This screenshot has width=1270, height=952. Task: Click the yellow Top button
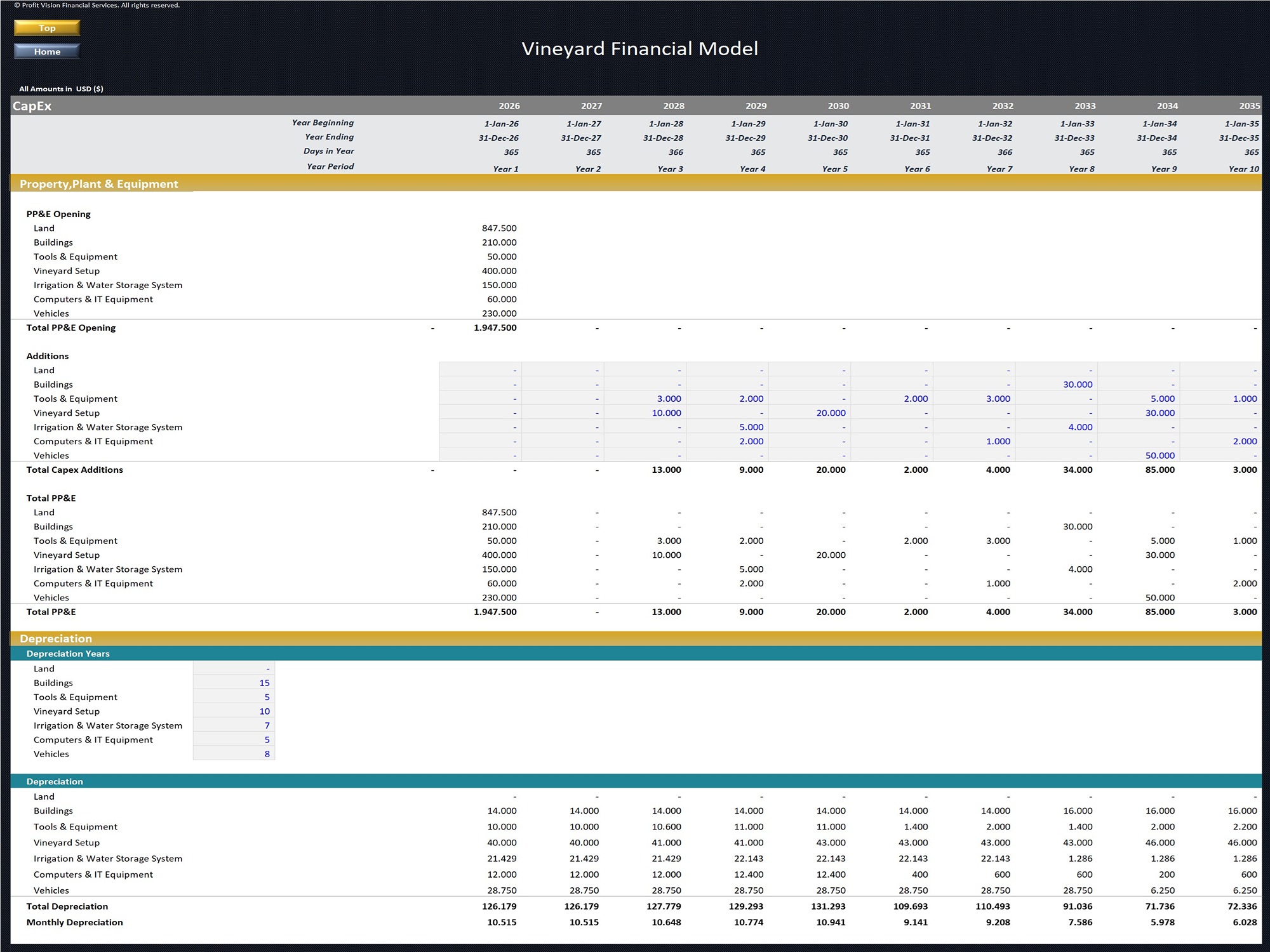tap(47, 28)
